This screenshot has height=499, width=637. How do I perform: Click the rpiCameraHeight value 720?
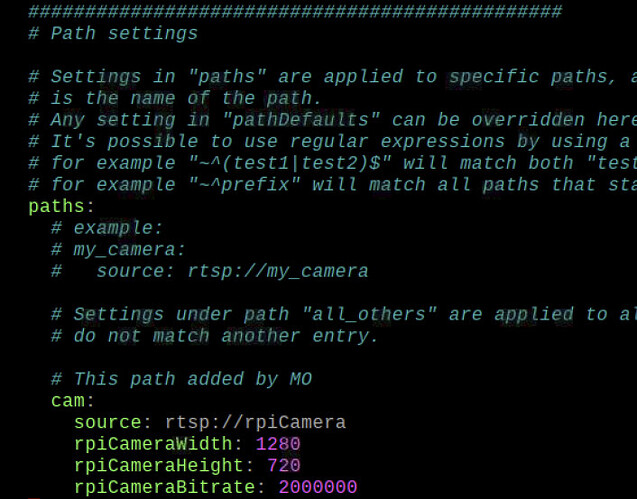click(x=284, y=466)
